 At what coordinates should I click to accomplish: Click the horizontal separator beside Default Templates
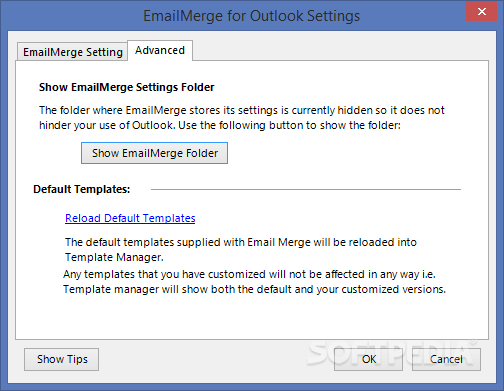click(x=306, y=189)
